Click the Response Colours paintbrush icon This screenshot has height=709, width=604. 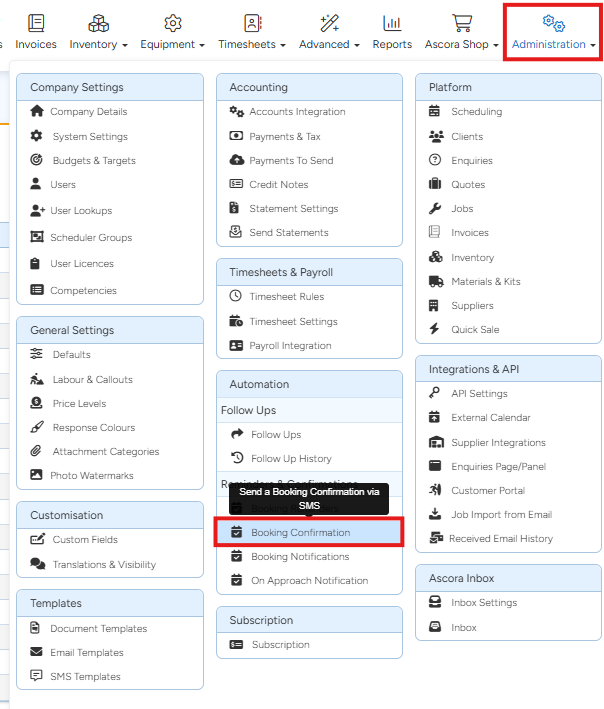pyautogui.click(x=37, y=428)
